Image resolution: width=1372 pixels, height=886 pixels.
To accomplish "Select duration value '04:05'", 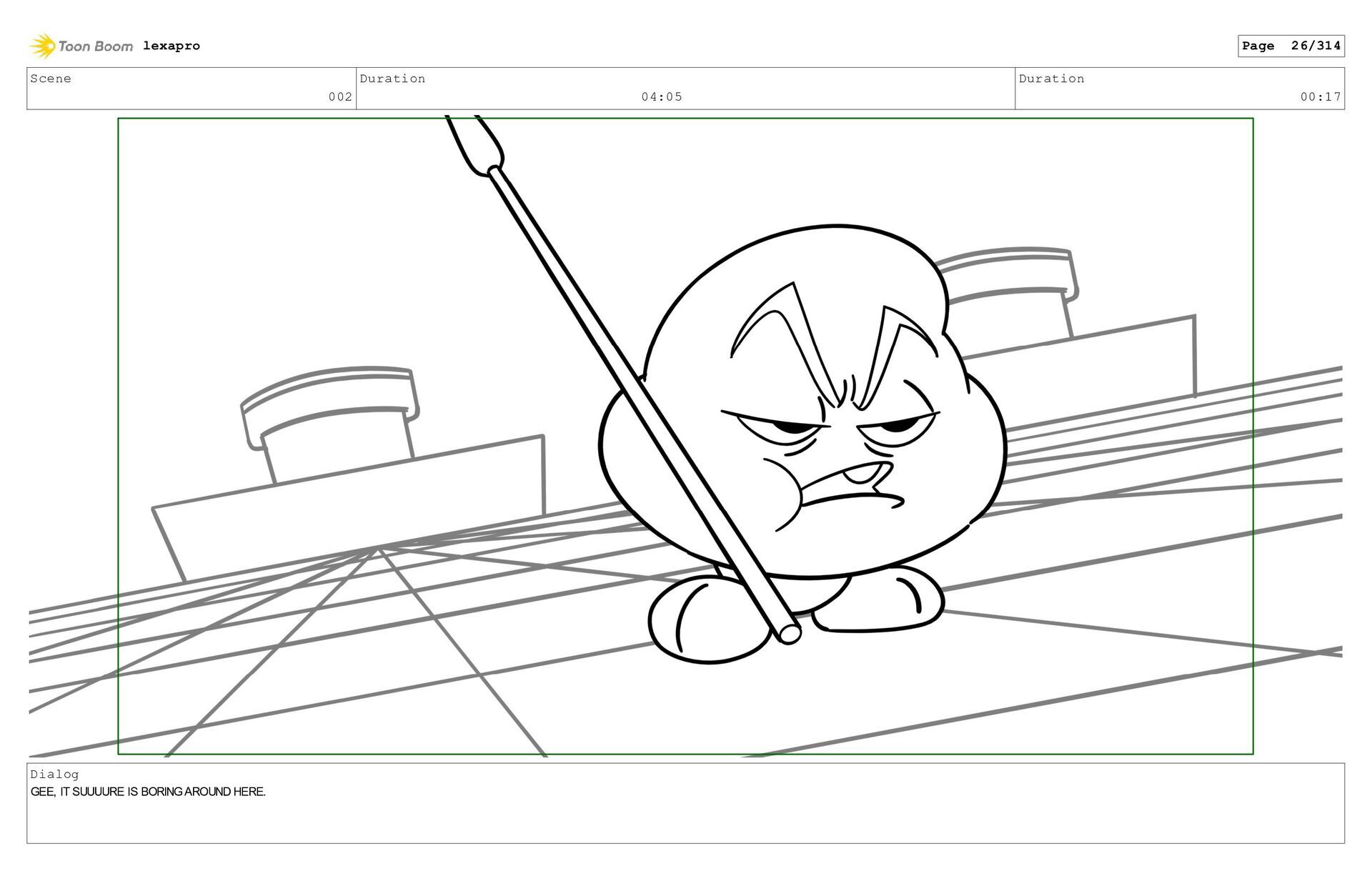I will coord(662,96).
